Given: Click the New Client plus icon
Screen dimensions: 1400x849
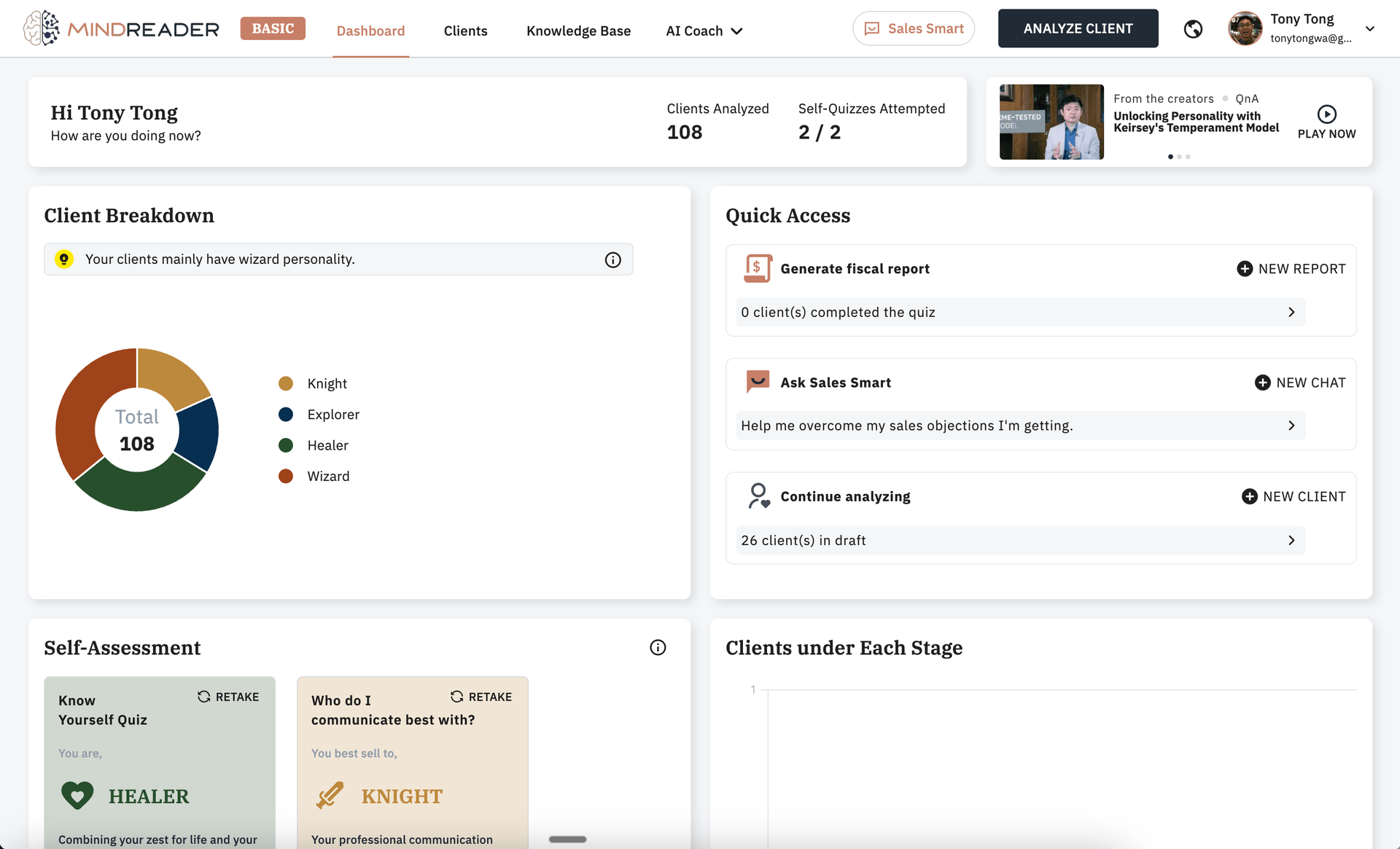Looking at the screenshot, I should 1249,496.
